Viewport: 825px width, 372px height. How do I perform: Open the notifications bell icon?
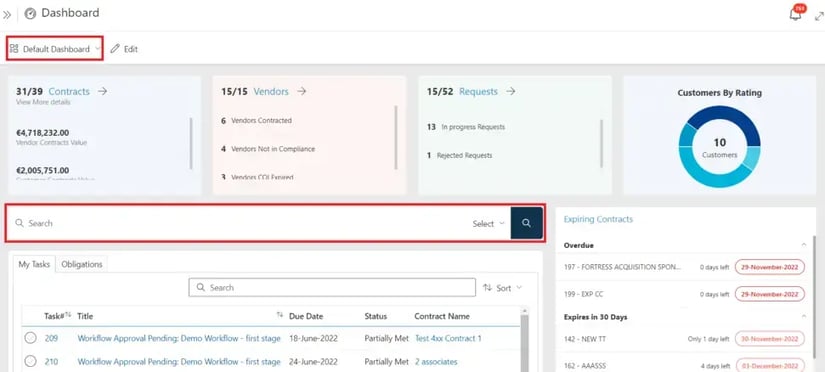tap(796, 14)
